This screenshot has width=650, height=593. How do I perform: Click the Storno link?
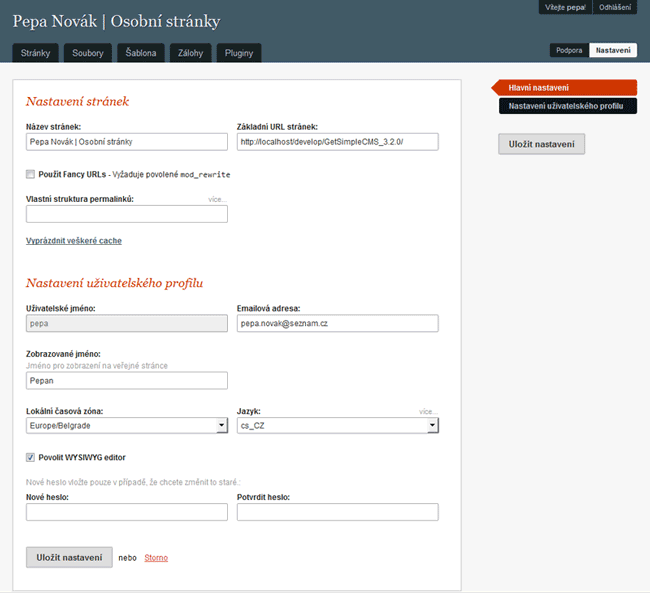point(156,558)
